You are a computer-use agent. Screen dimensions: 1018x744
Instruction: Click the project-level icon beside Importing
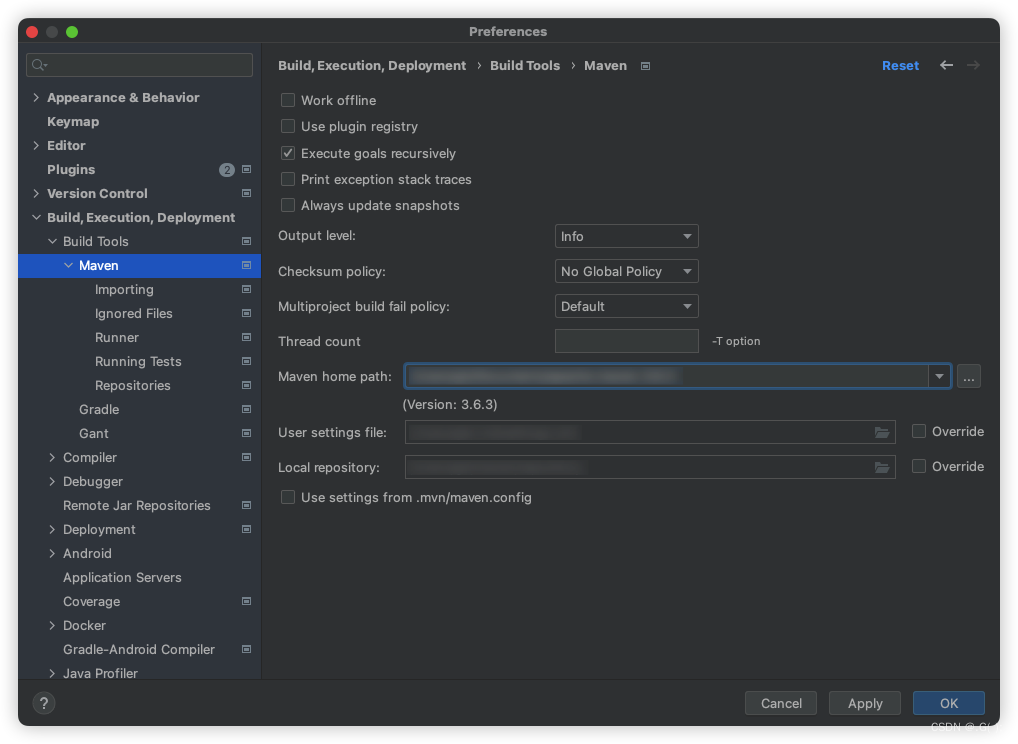coord(247,290)
